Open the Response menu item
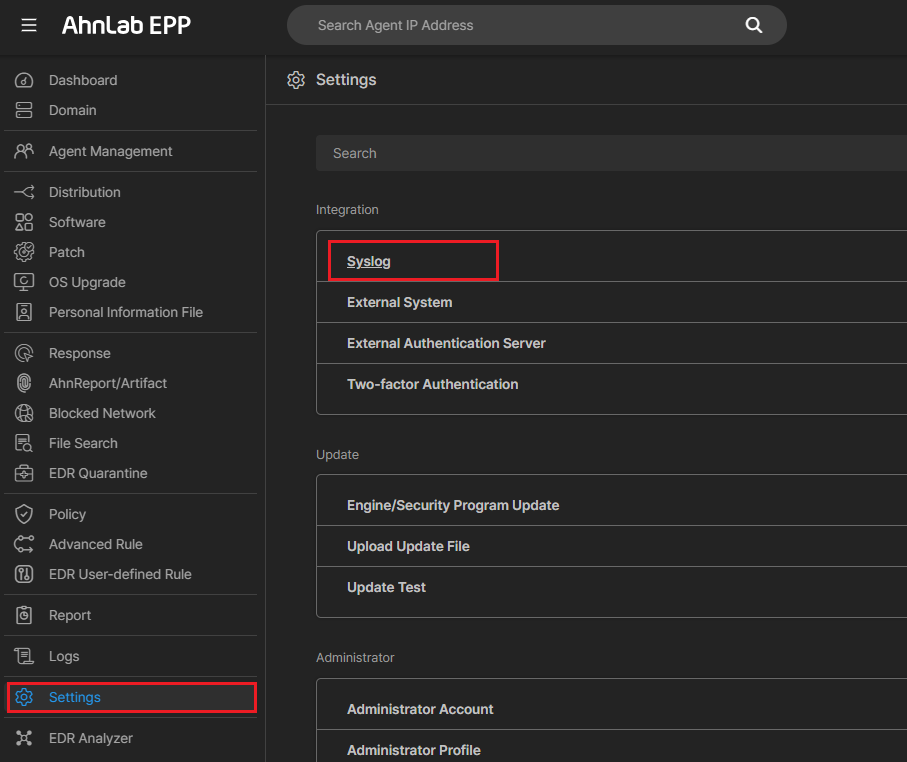The image size is (907, 762). click(x=79, y=354)
